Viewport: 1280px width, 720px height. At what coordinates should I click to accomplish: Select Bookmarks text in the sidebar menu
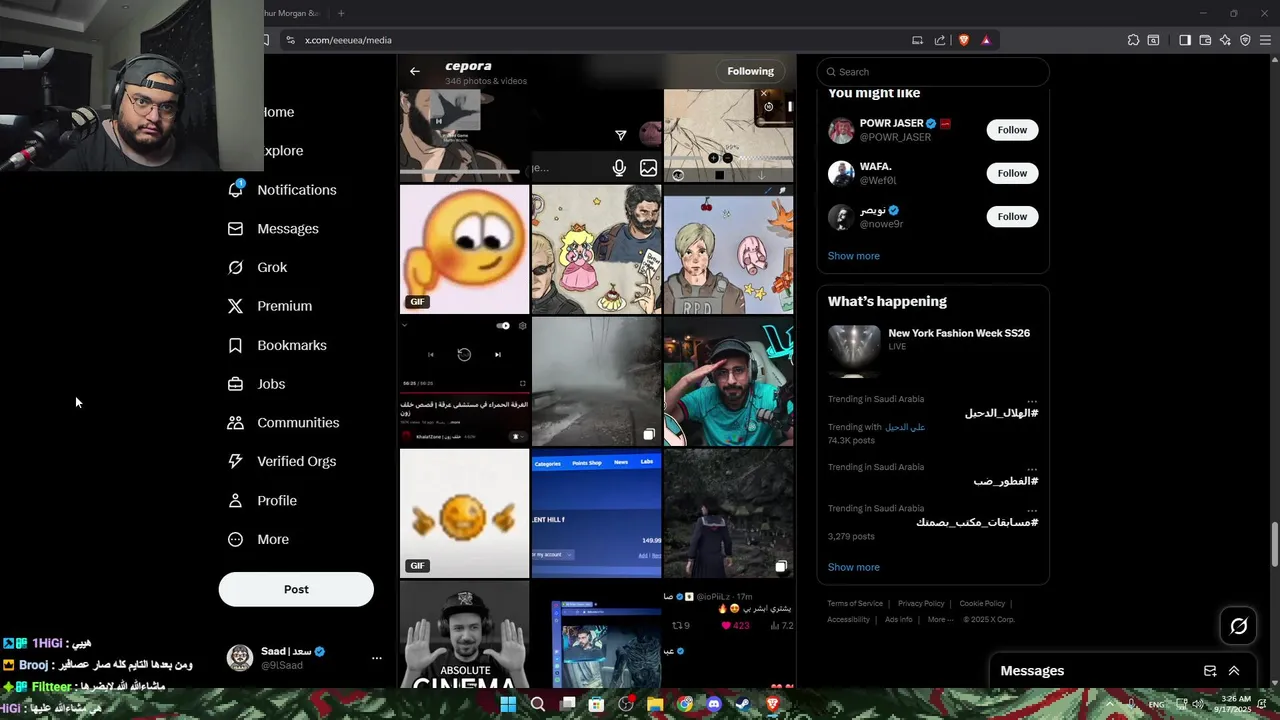click(292, 345)
